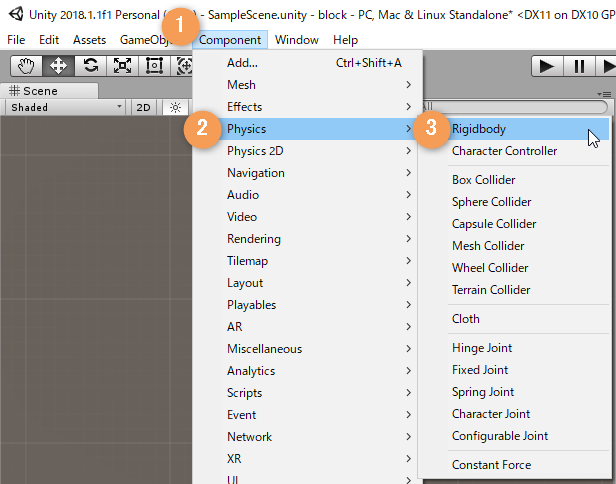Image resolution: width=616 pixels, height=484 pixels.
Task: Add a Hinge Joint component
Action: tap(514, 348)
